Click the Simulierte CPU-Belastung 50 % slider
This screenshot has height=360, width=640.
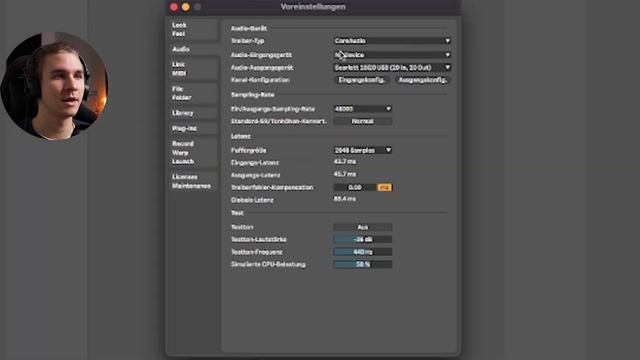click(x=362, y=264)
